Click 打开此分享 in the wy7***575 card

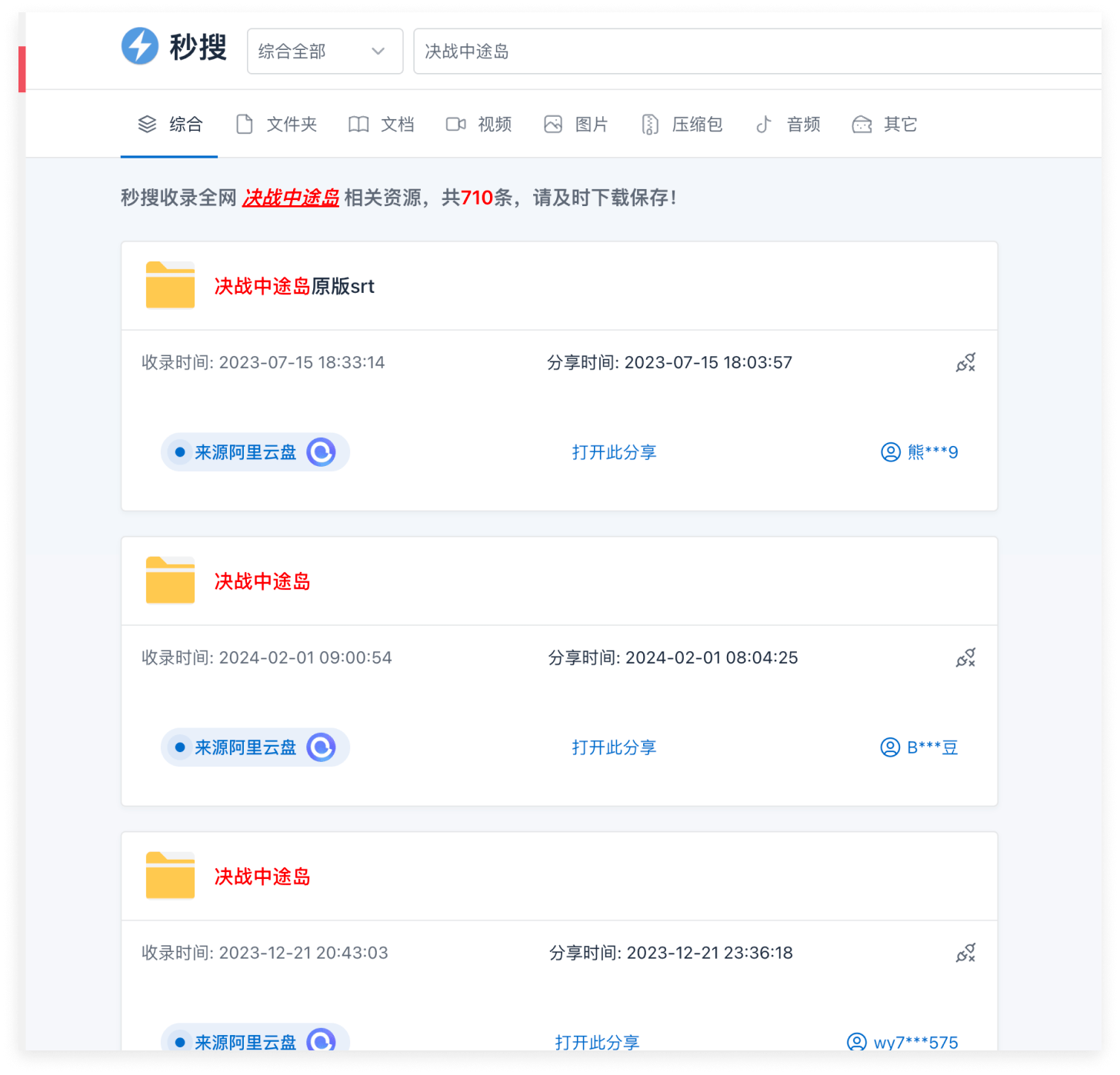point(597,1042)
